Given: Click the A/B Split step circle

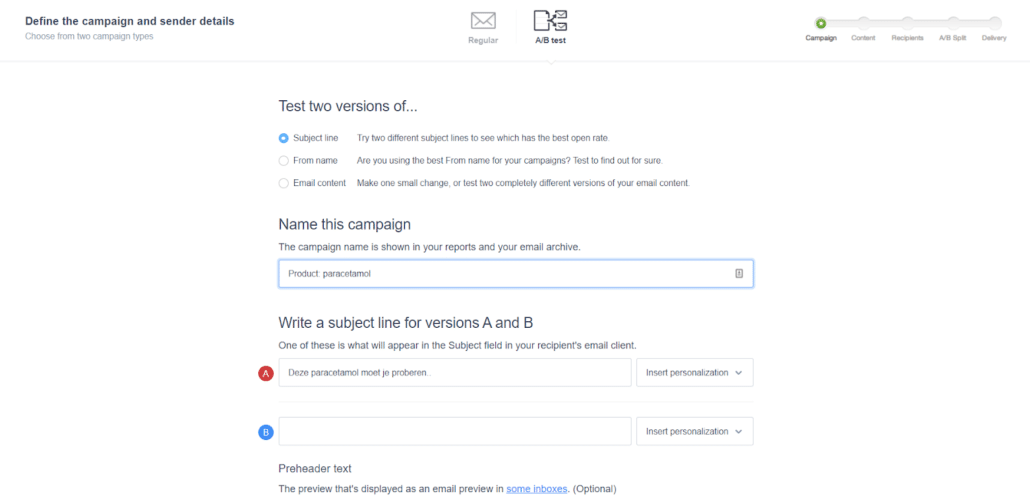Looking at the screenshot, I should point(952,24).
